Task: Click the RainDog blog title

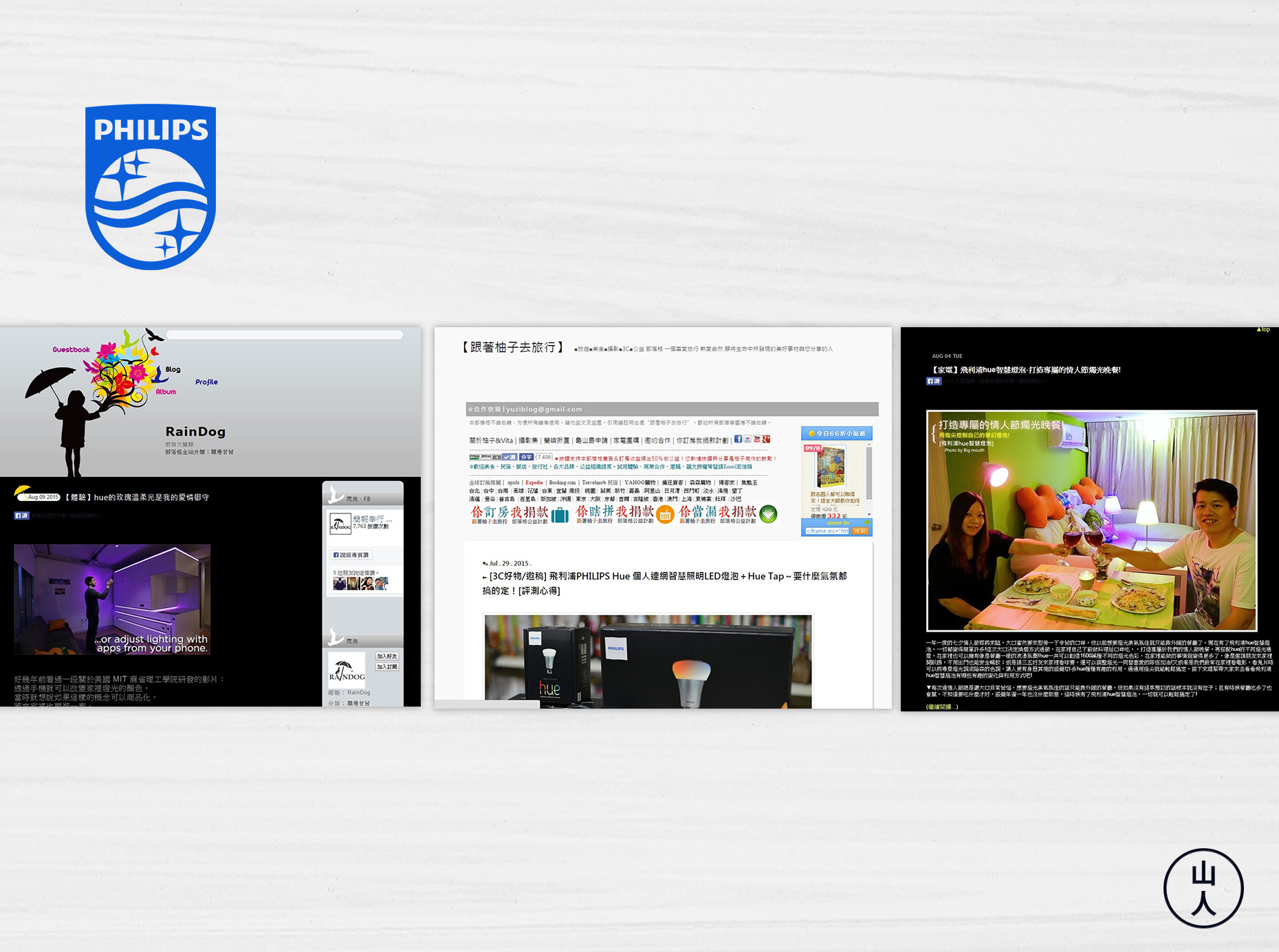Action: click(195, 432)
